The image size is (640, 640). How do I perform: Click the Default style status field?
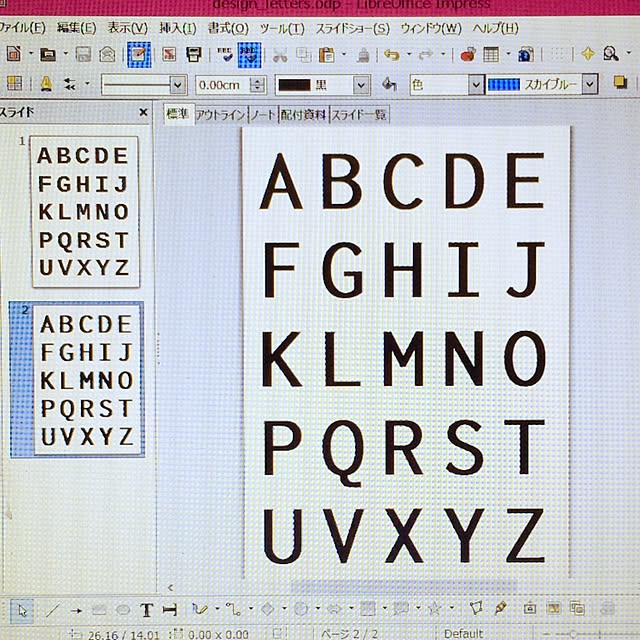463,633
